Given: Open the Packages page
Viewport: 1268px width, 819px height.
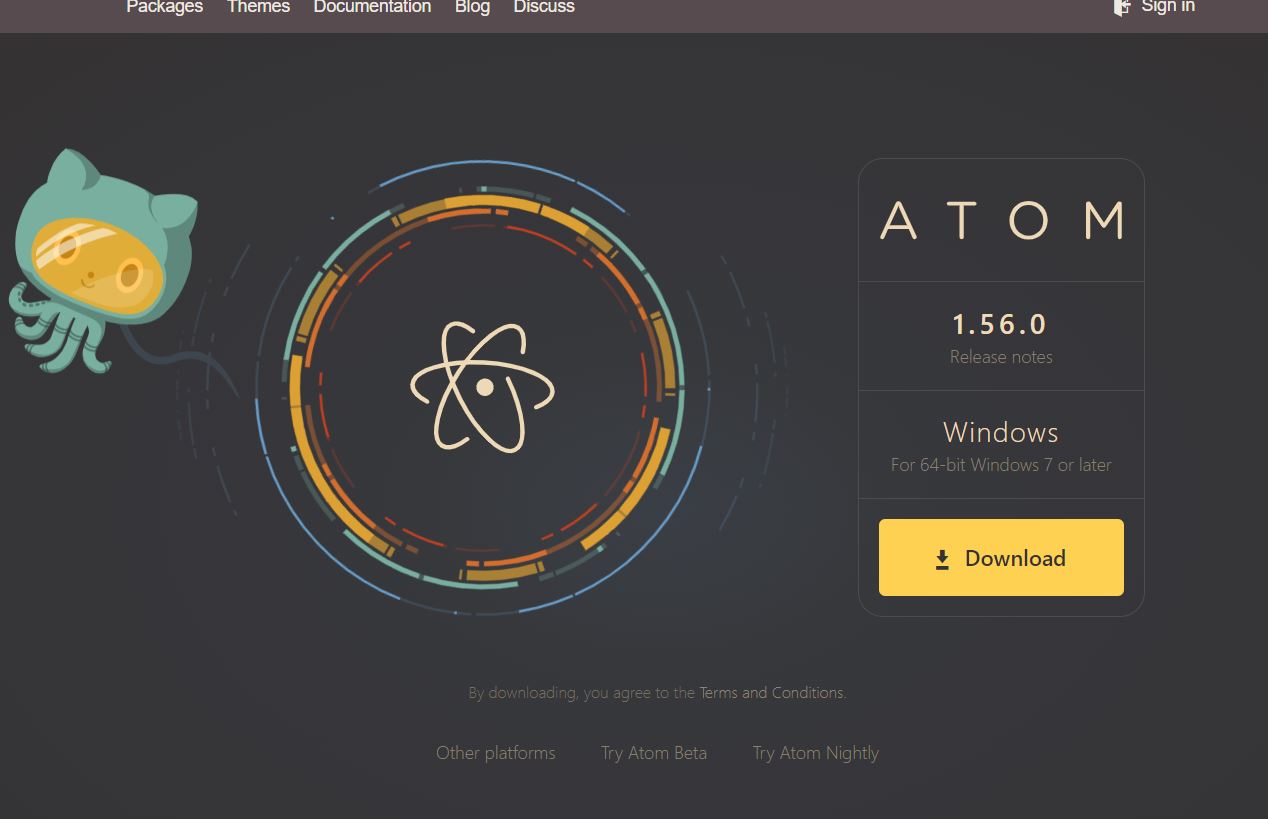Looking at the screenshot, I should click(x=164, y=7).
